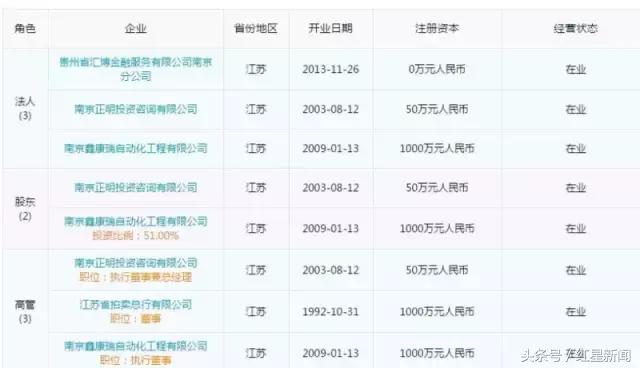640x368 pixels.
Task: Click 2003-08-12 in 执行董事兼总经理 row
Action: pos(331,270)
